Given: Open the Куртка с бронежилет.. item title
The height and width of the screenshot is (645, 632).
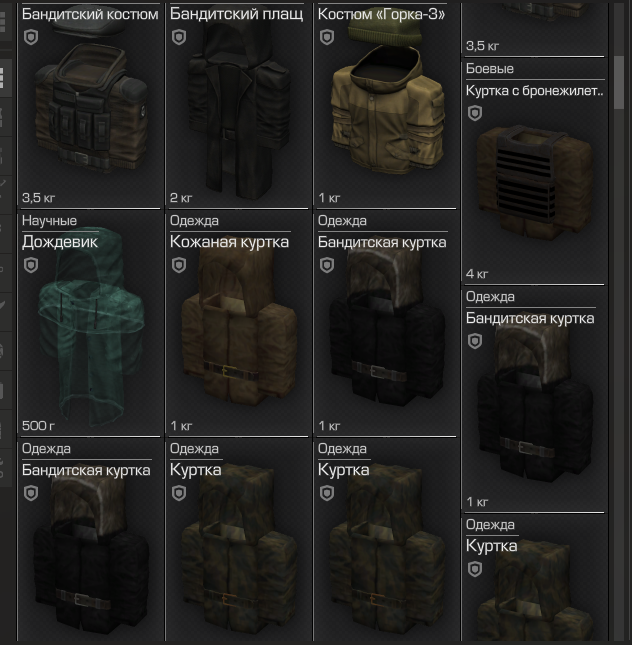Looking at the screenshot, I should point(534,90).
